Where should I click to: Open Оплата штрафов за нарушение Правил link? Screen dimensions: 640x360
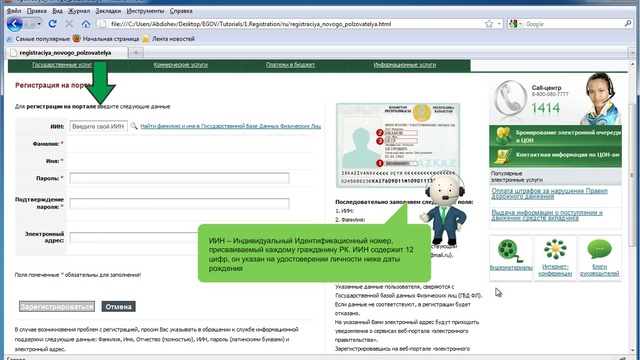click(x=549, y=193)
